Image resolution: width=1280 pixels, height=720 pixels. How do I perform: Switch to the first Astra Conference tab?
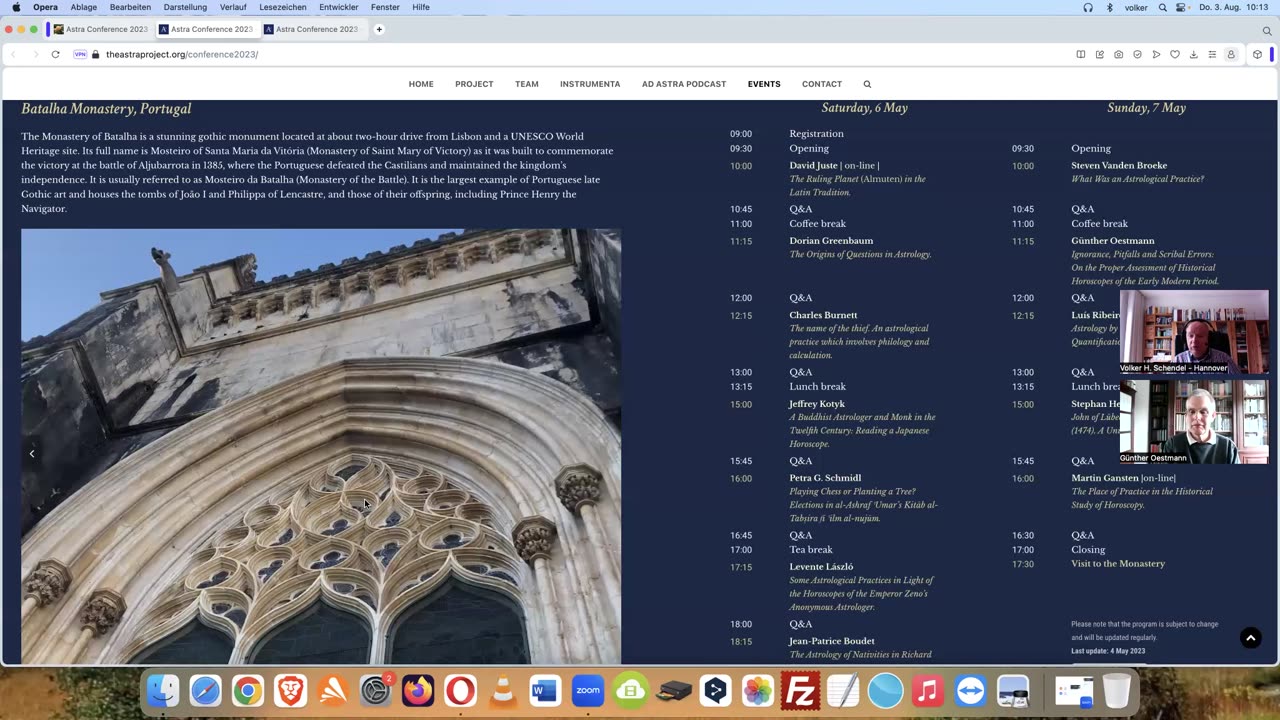(x=100, y=29)
